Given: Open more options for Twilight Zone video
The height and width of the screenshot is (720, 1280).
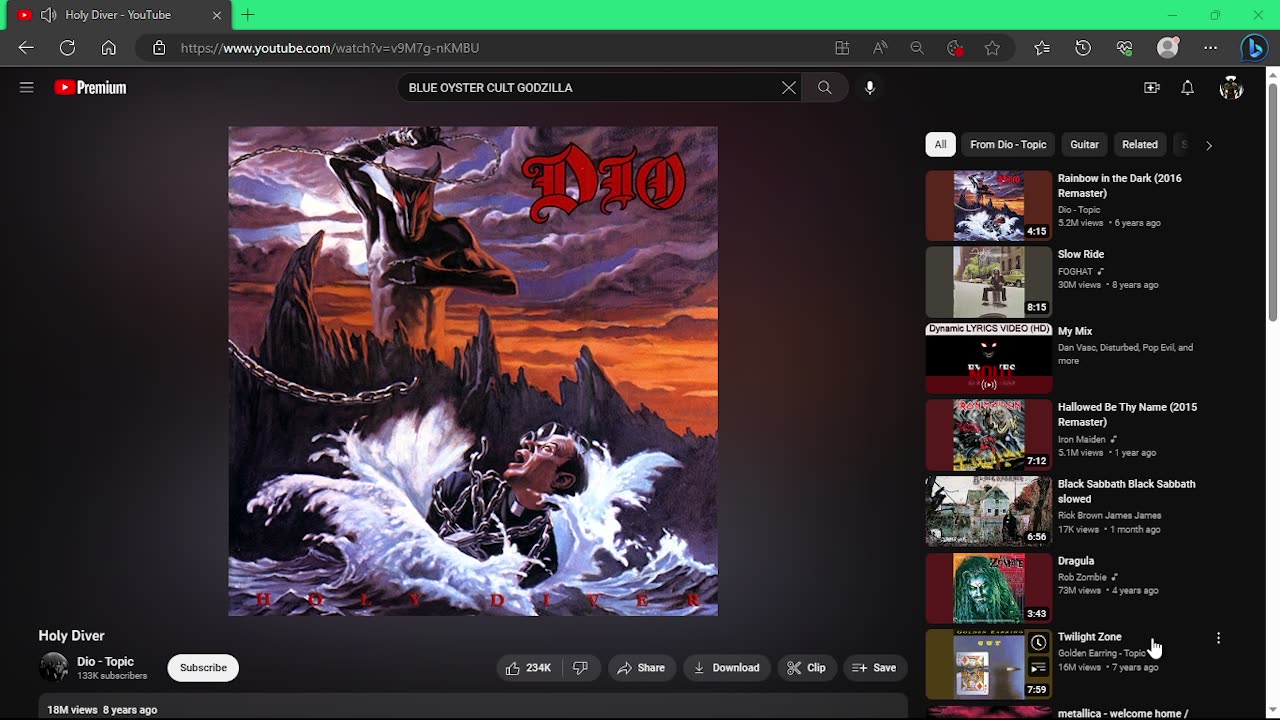Looking at the screenshot, I should coord(1218,638).
